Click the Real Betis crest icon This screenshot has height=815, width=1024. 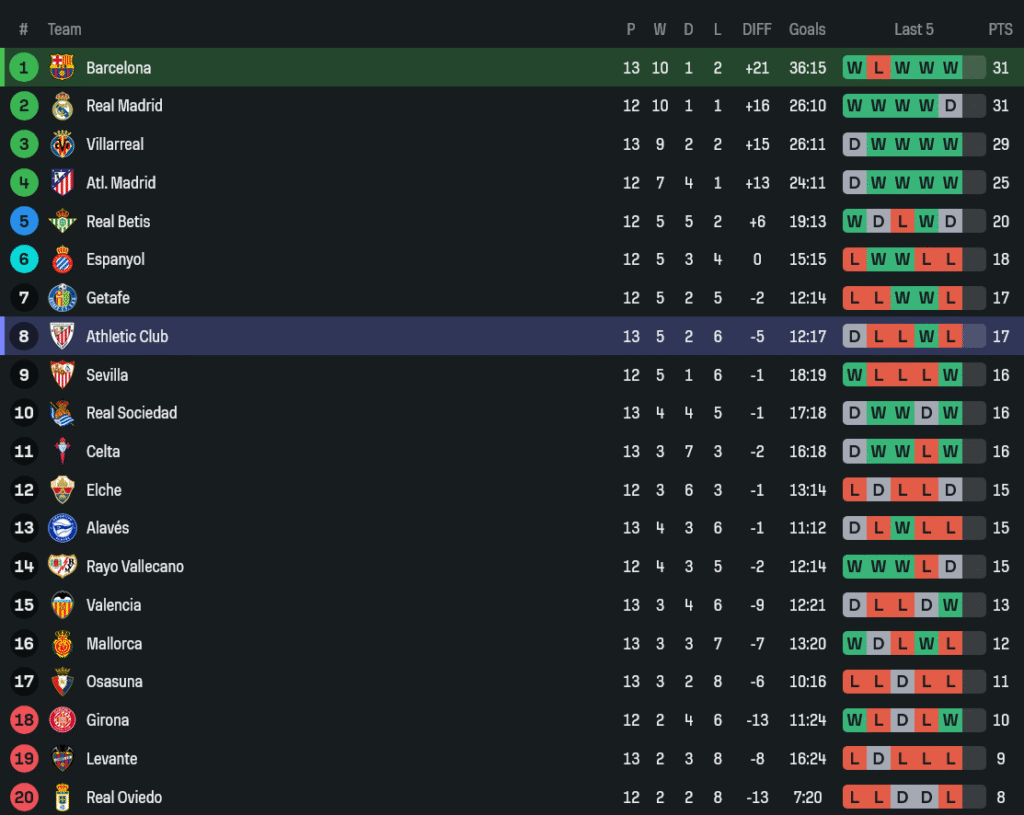[62, 221]
